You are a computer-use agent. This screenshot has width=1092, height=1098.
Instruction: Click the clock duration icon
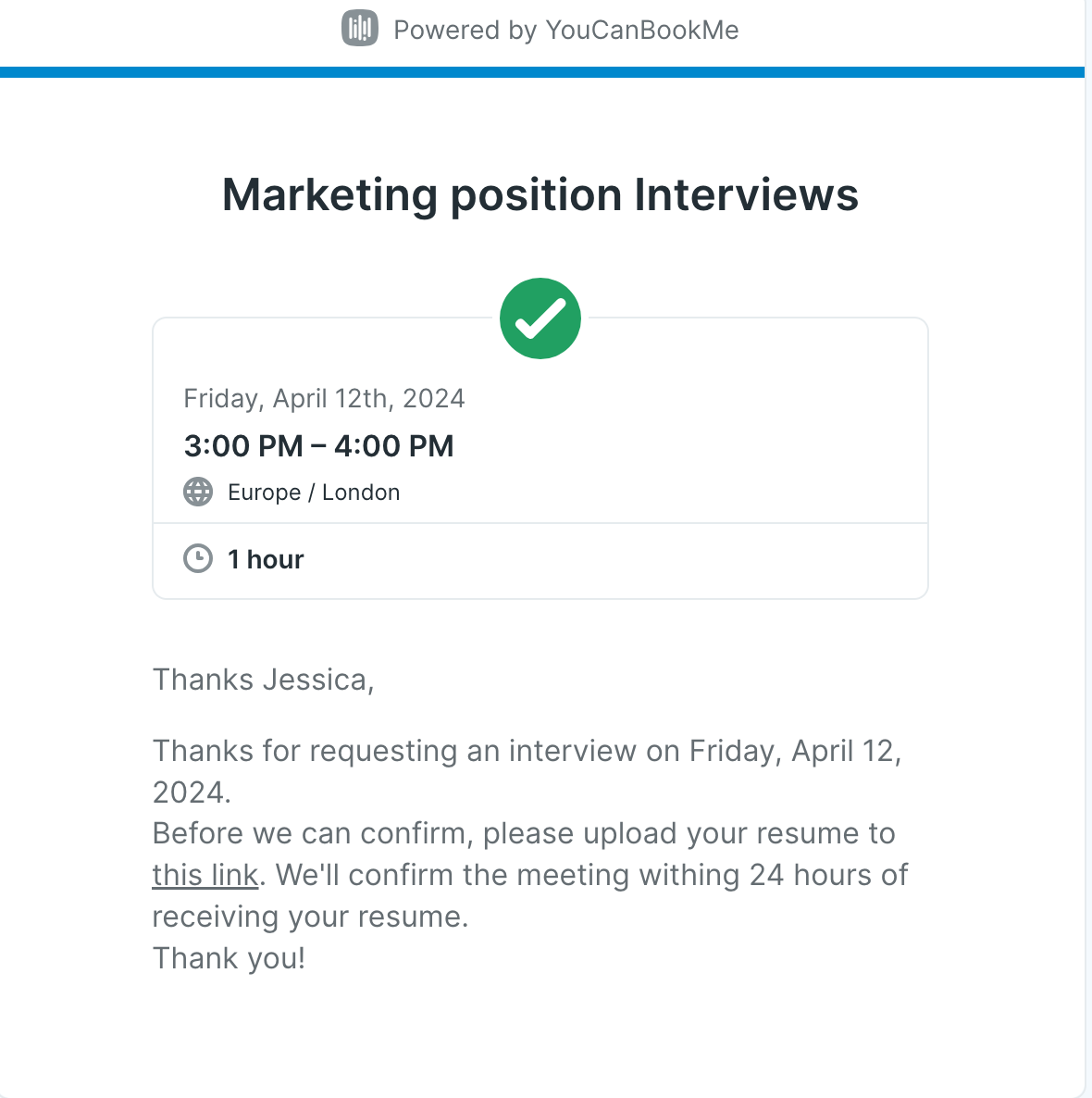pos(198,559)
